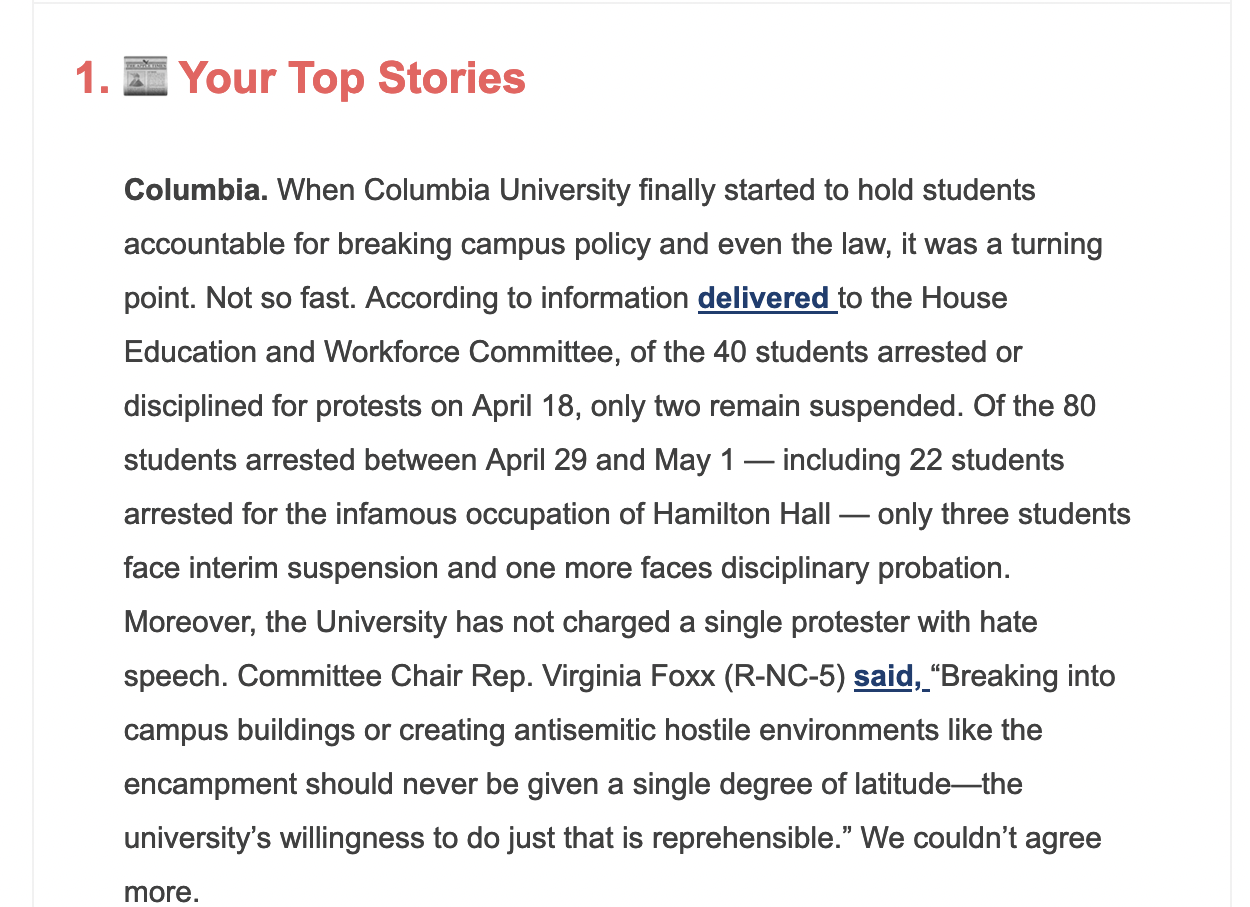
Task: Click the name "Hamilton Hall"
Action: tap(742, 514)
